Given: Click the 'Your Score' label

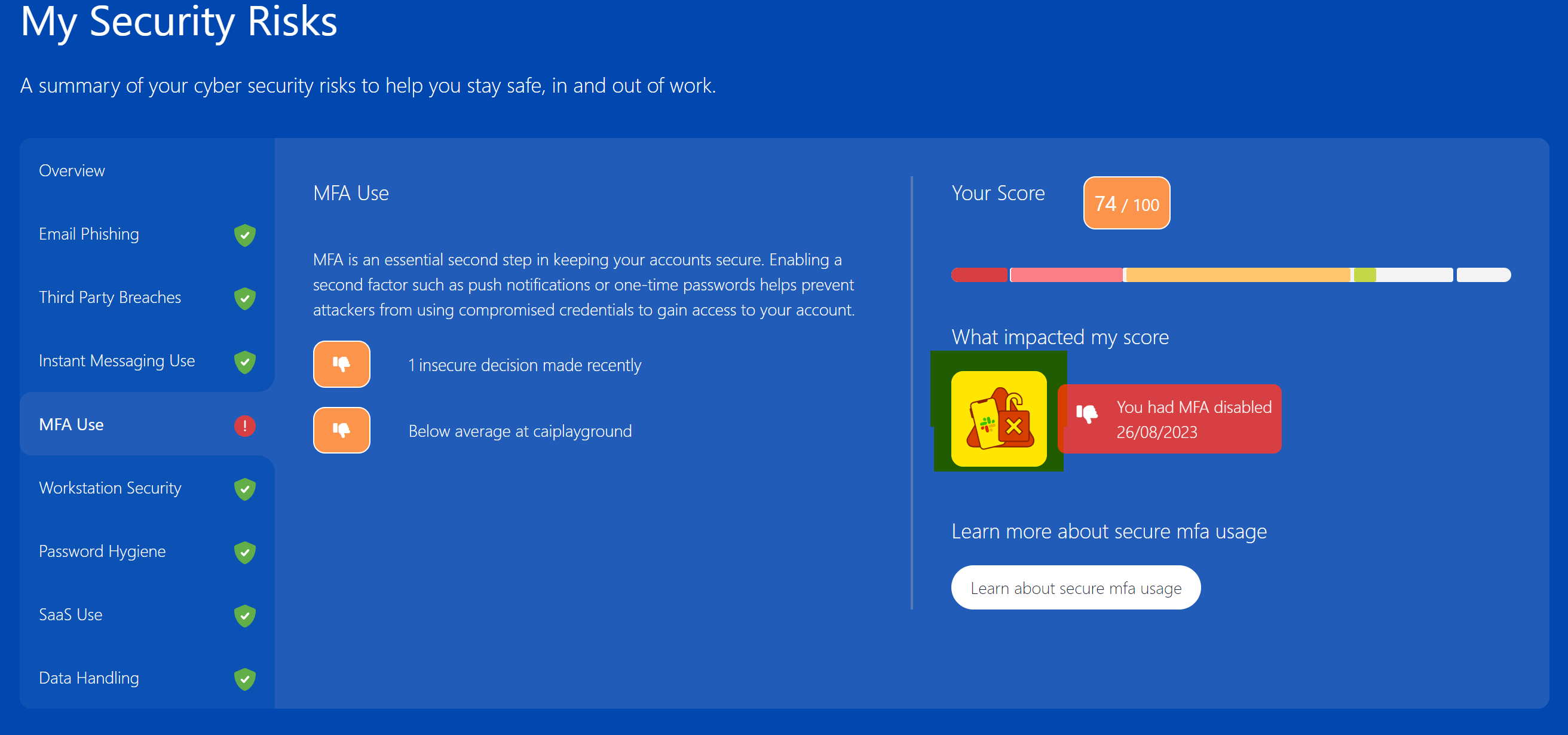Looking at the screenshot, I should coord(998,193).
